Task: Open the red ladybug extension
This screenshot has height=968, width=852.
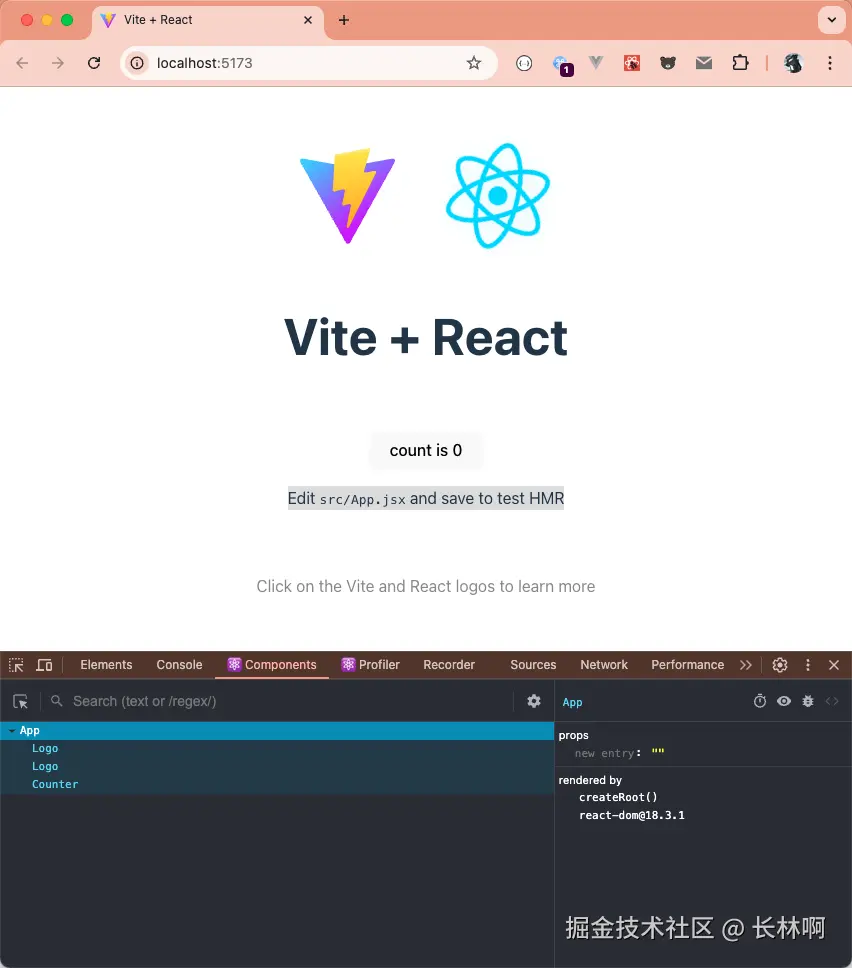Action: coord(632,63)
